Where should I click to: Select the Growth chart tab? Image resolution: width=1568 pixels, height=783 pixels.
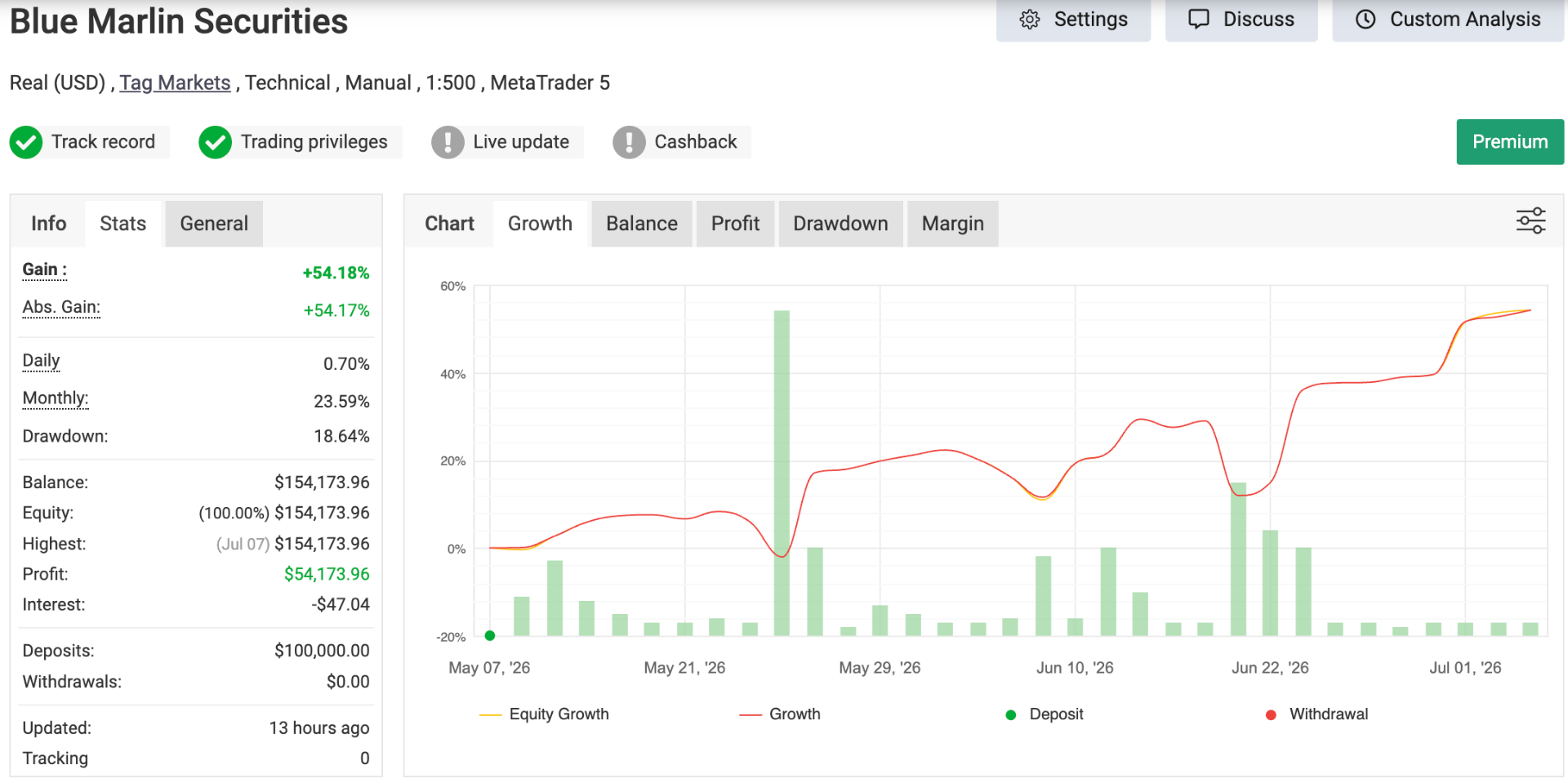point(540,224)
